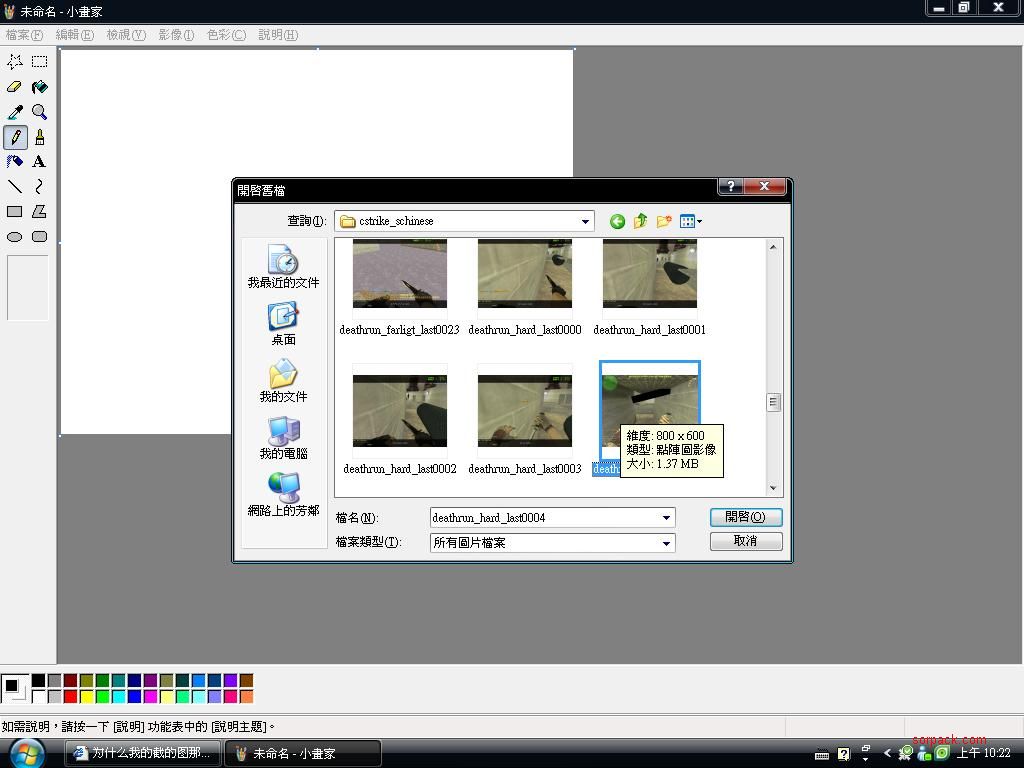Create a new folder in dialog

663,221
